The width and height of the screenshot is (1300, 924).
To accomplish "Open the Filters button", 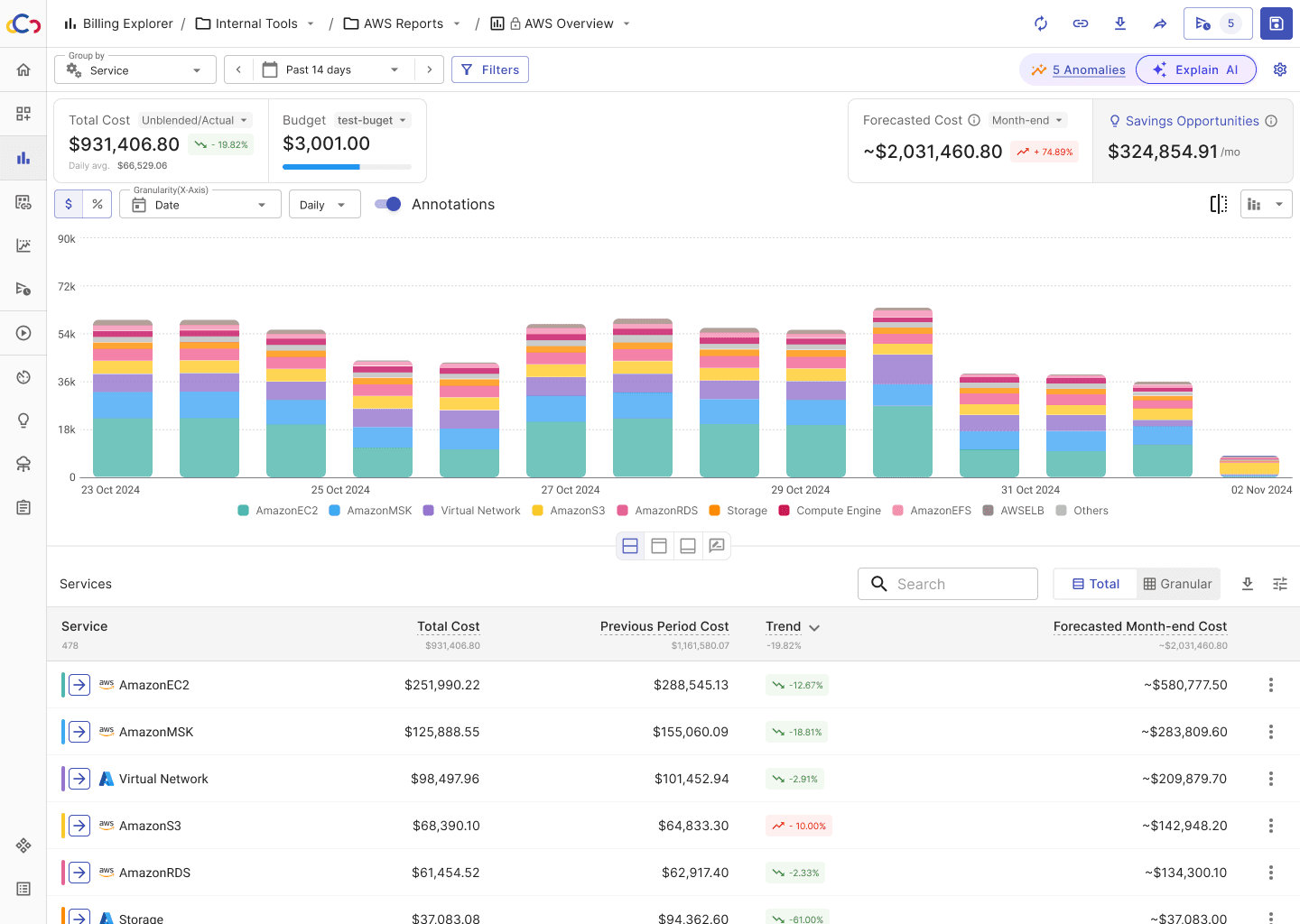I will (490, 69).
